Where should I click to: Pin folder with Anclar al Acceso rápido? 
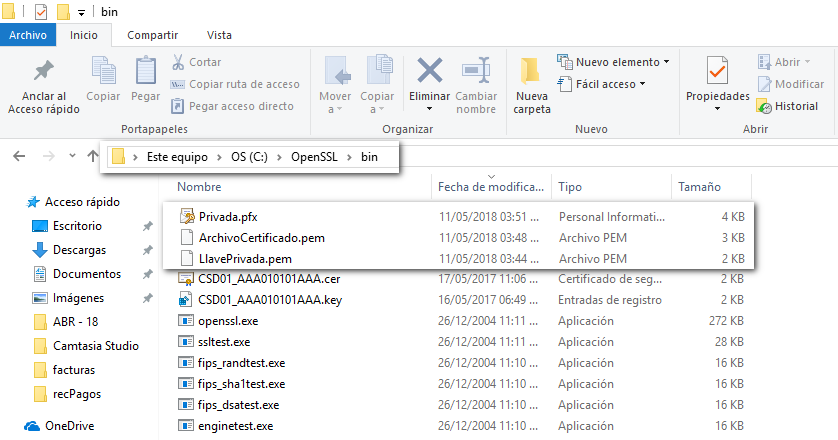44,86
